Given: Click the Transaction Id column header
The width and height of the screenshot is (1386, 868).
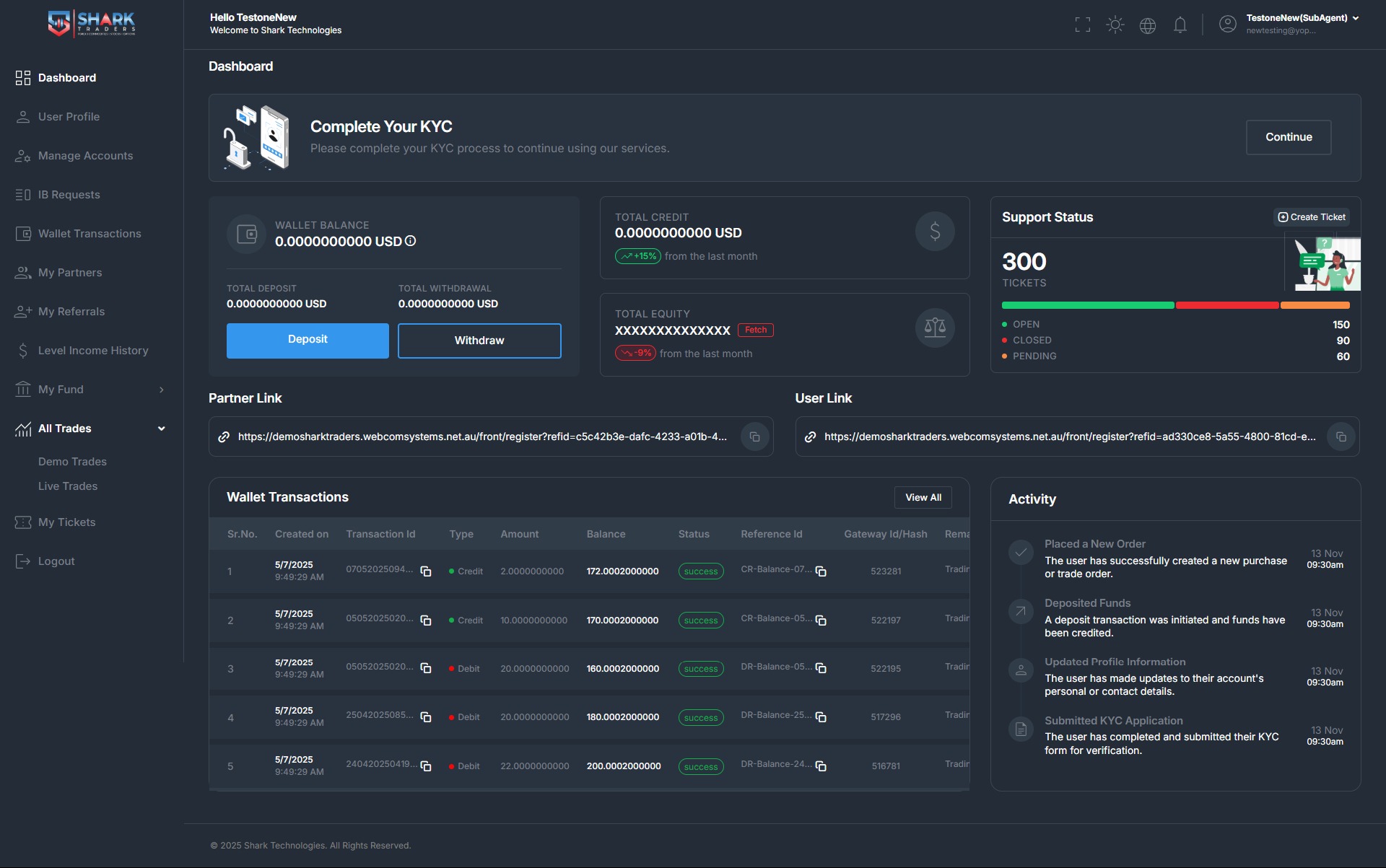Looking at the screenshot, I should tap(380, 534).
